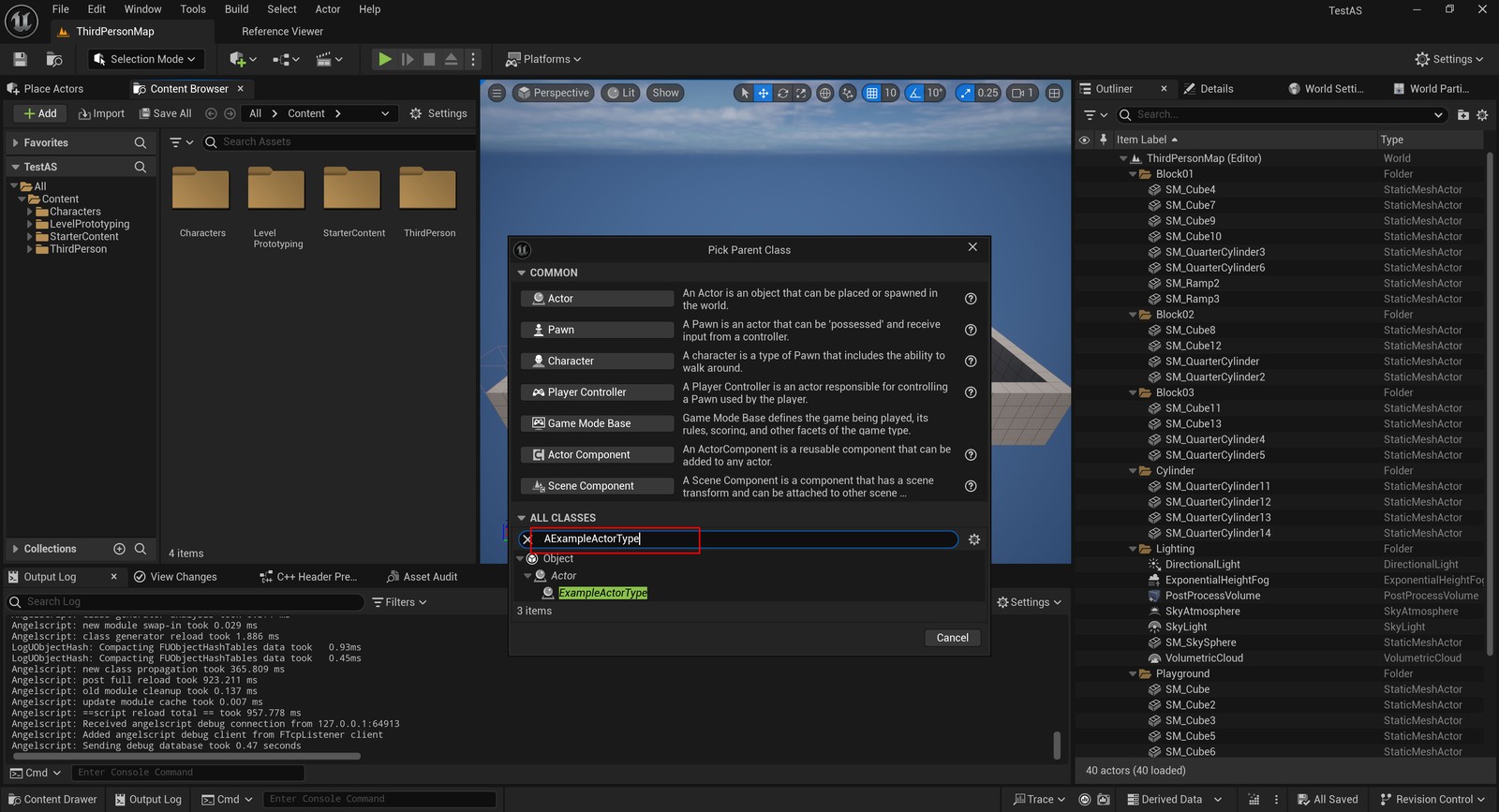1499x812 pixels.
Task: Open Outliner settings gear icon
Action: click(1482, 114)
